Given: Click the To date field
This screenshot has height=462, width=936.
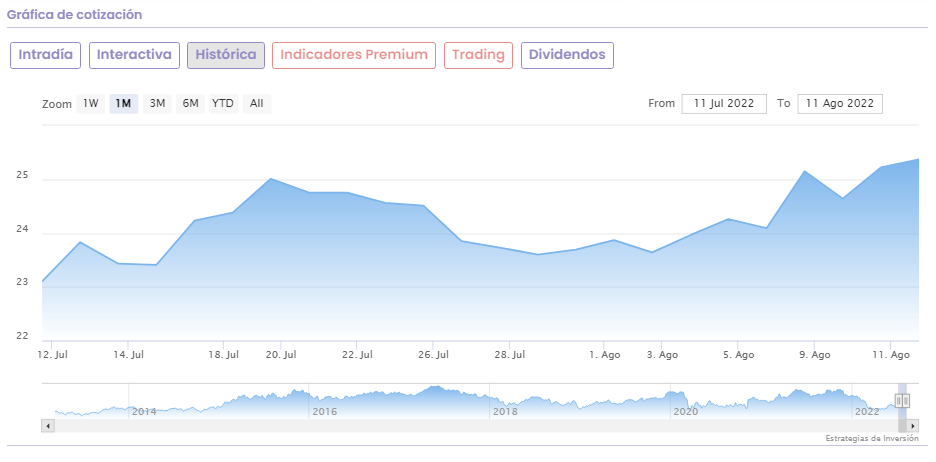Looking at the screenshot, I should click(x=840, y=104).
